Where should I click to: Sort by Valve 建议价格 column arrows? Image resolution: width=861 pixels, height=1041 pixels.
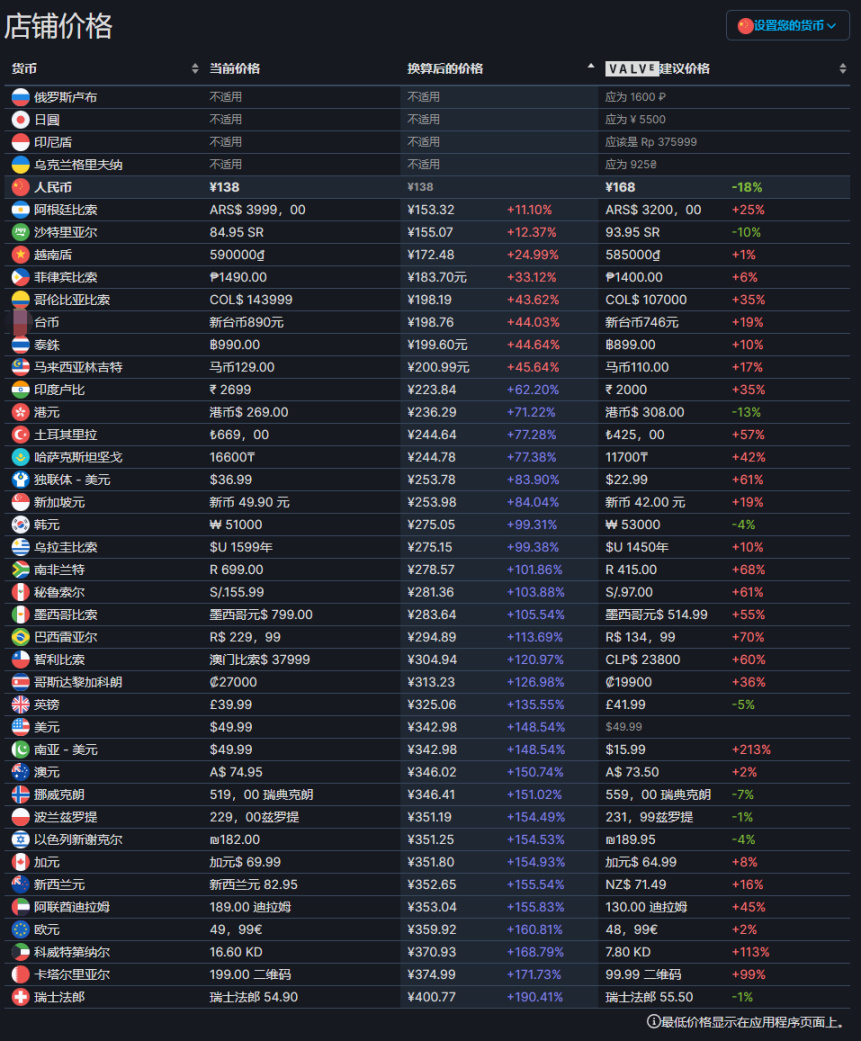coord(843,69)
